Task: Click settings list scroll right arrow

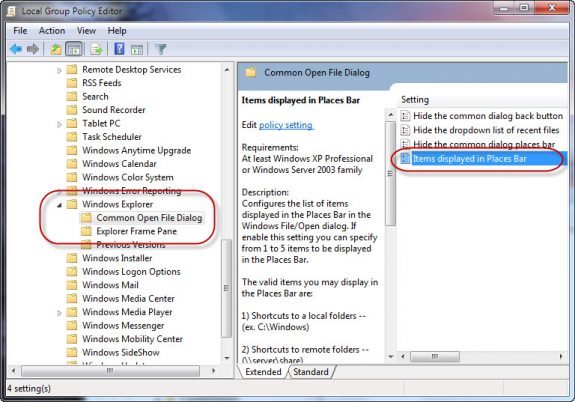Action: pos(561,357)
